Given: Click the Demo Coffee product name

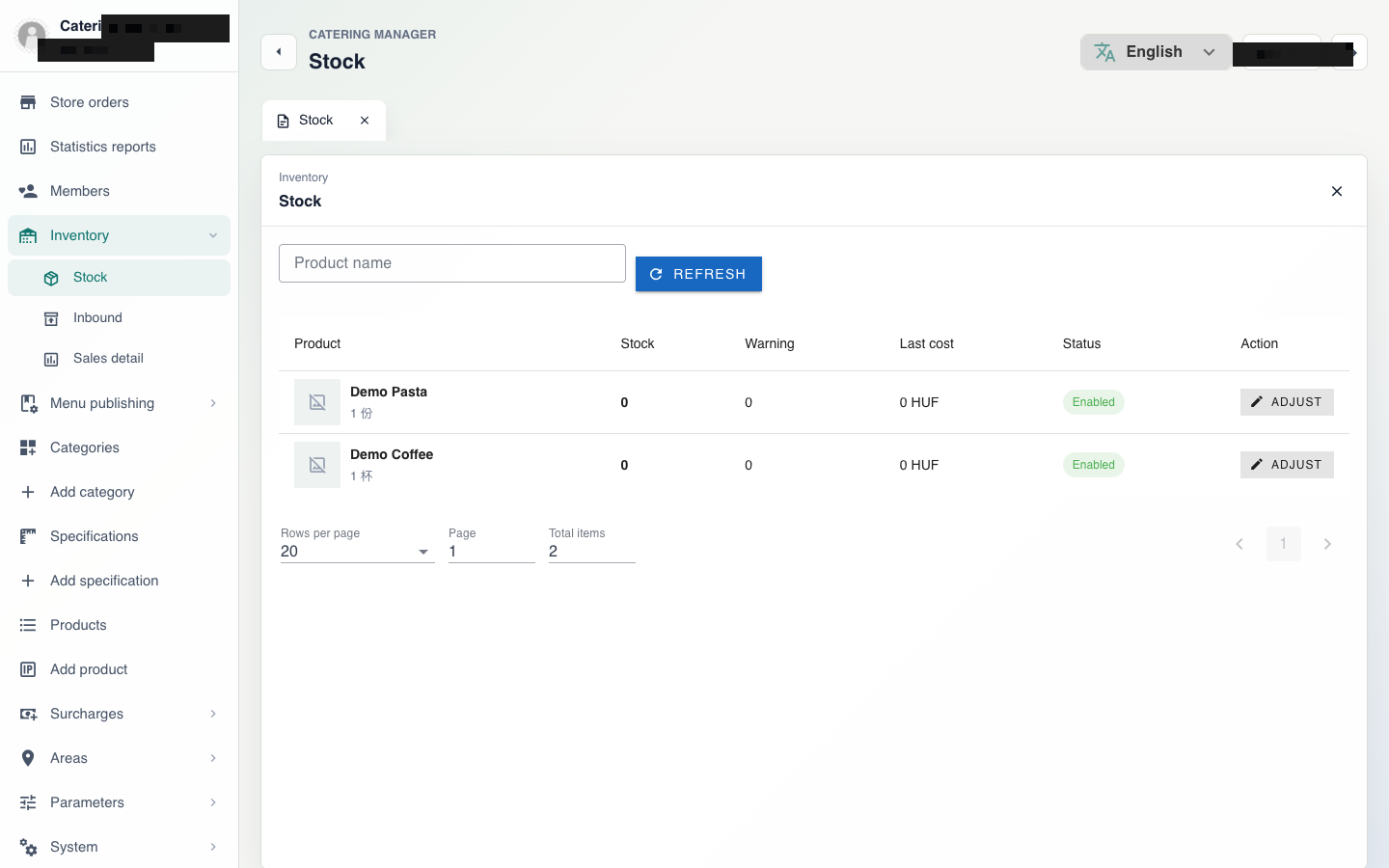Looking at the screenshot, I should 392,454.
